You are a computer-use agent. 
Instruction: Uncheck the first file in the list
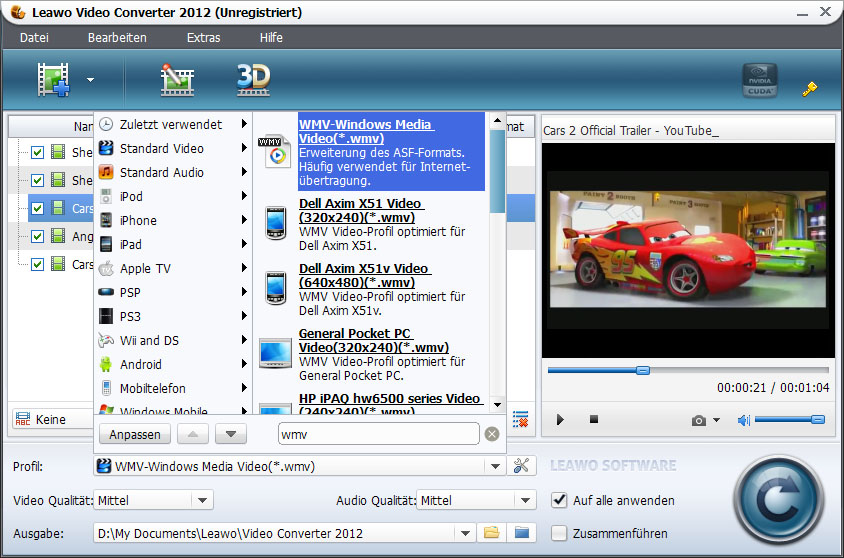[37, 153]
